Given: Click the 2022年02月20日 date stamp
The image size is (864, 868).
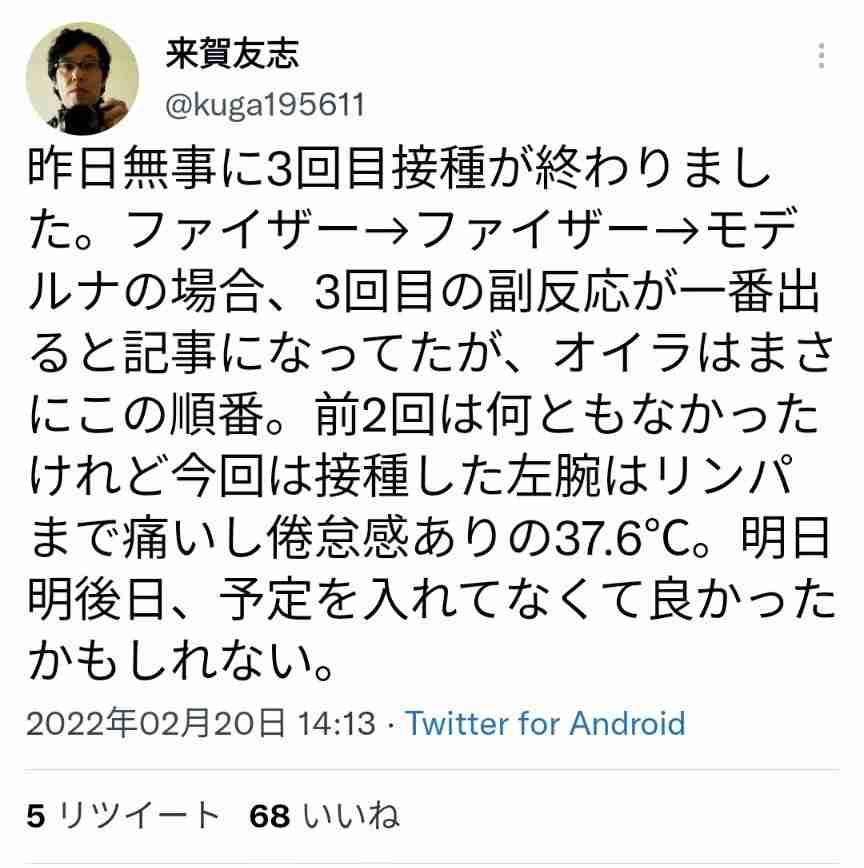Looking at the screenshot, I should (156, 723).
